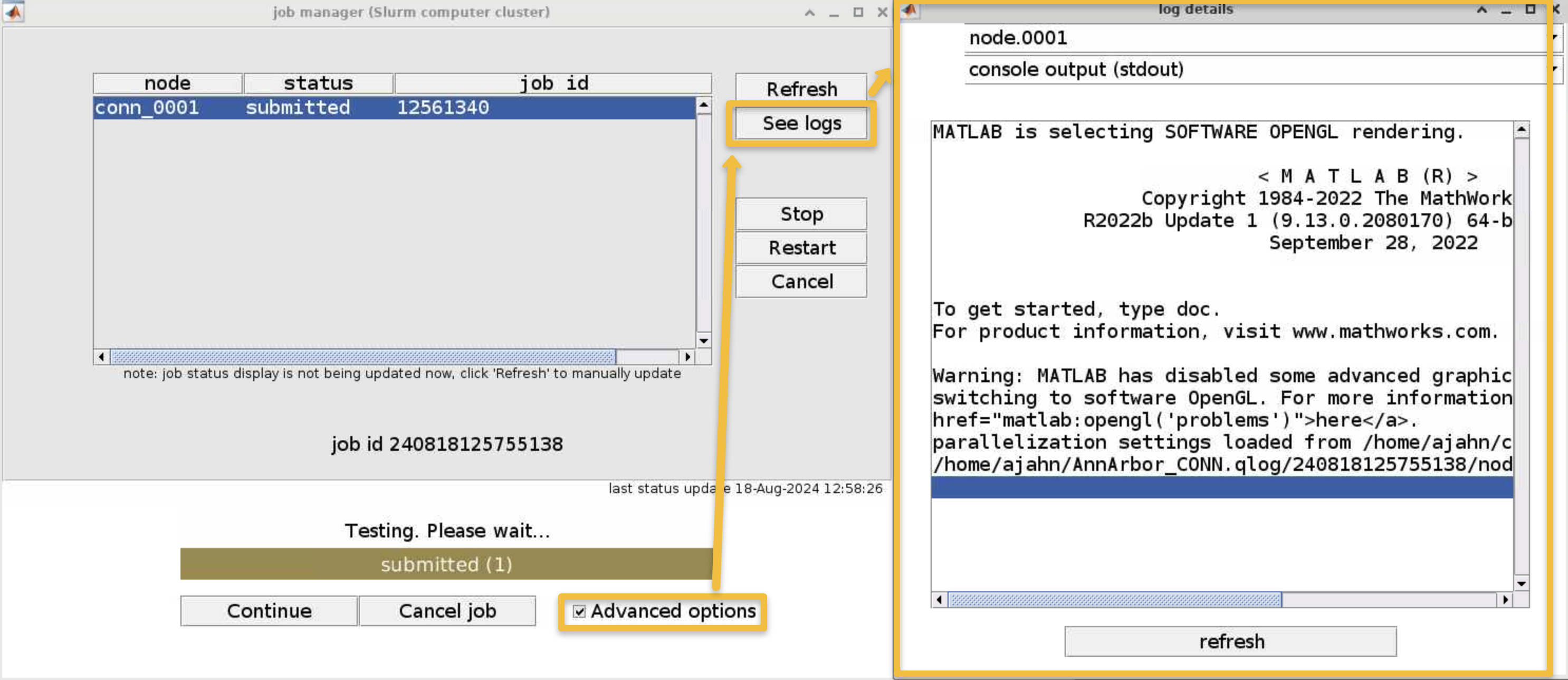The image size is (1568, 680).
Task: Click the Continue button
Action: [x=269, y=611]
